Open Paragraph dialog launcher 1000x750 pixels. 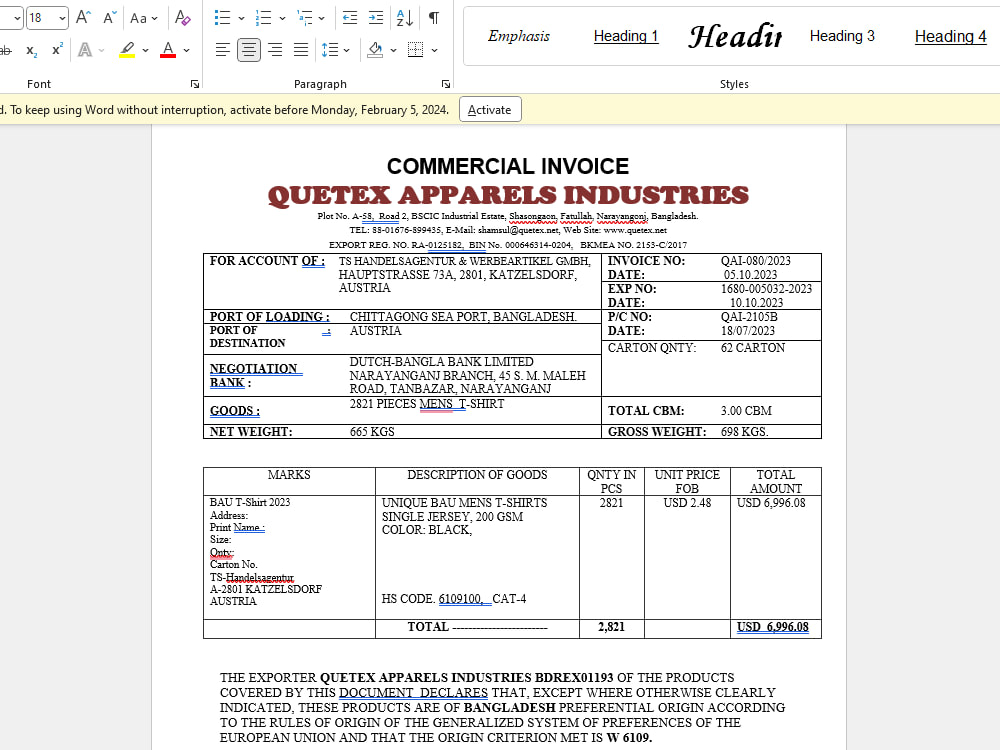point(446,84)
